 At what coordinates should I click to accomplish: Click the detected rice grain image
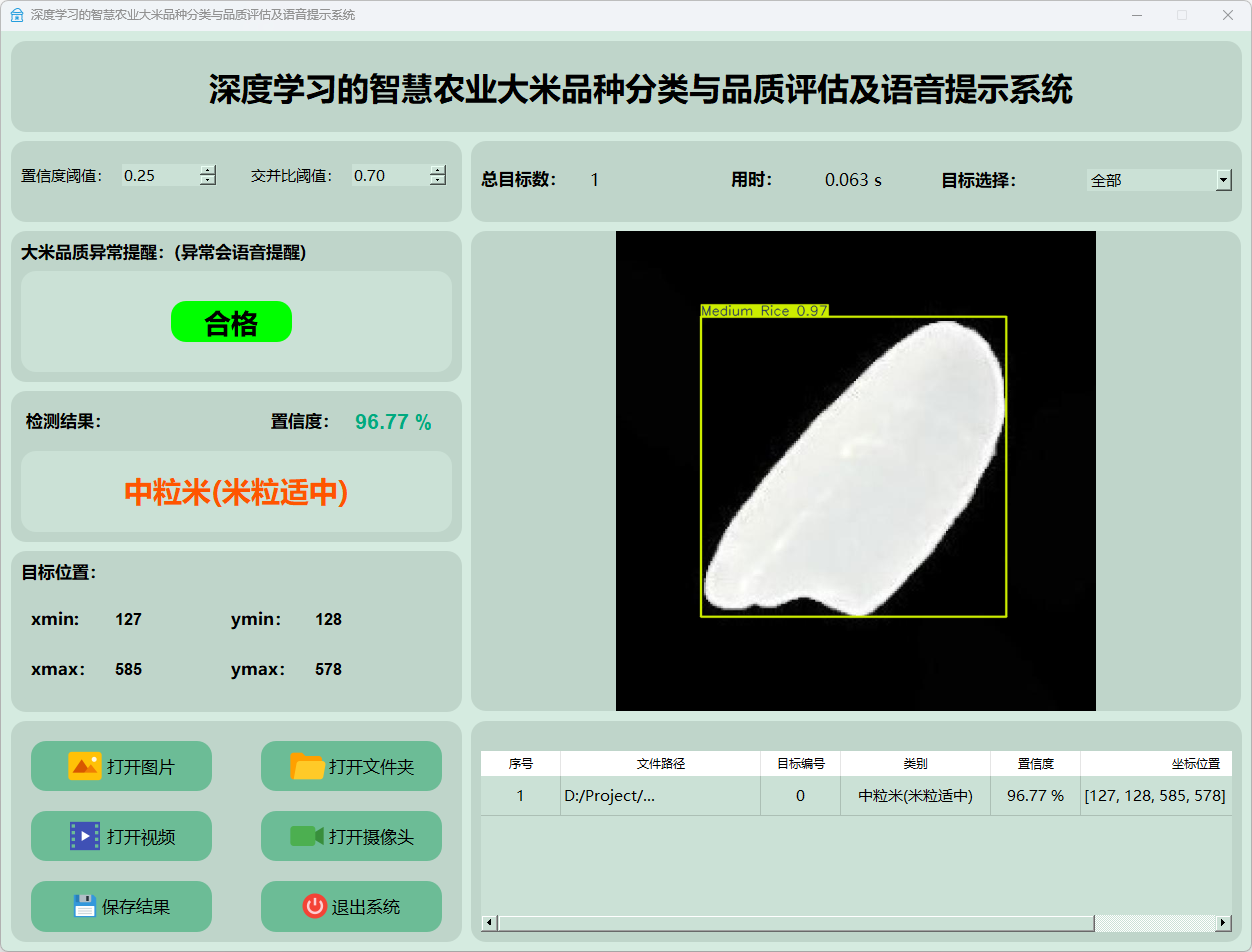click(855, 470)
